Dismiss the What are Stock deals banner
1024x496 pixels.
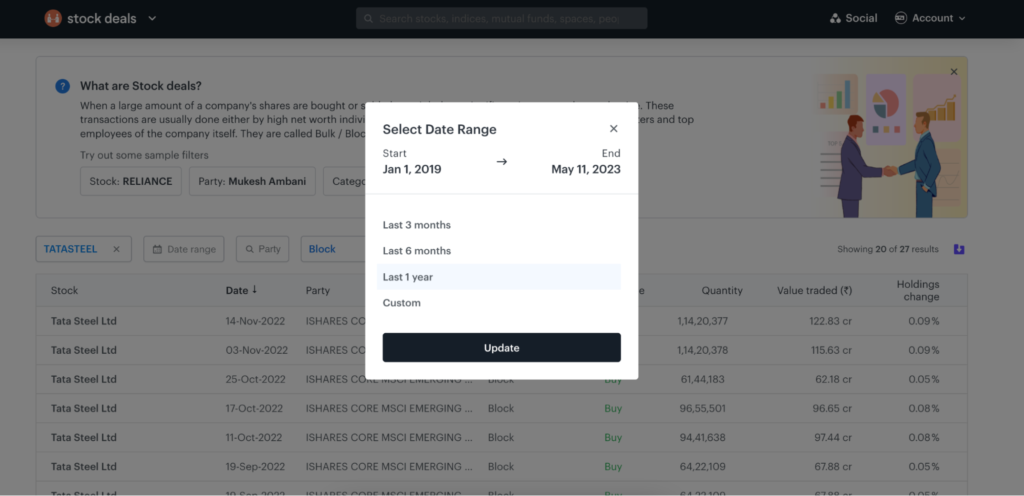954,72
